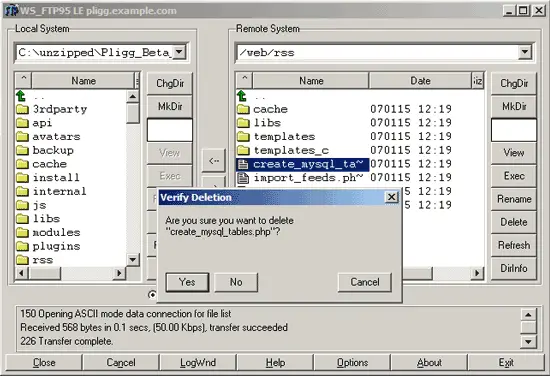Click the remote DirInfo button
This screenshot has width=550, height=376.
tap(514, 268)
